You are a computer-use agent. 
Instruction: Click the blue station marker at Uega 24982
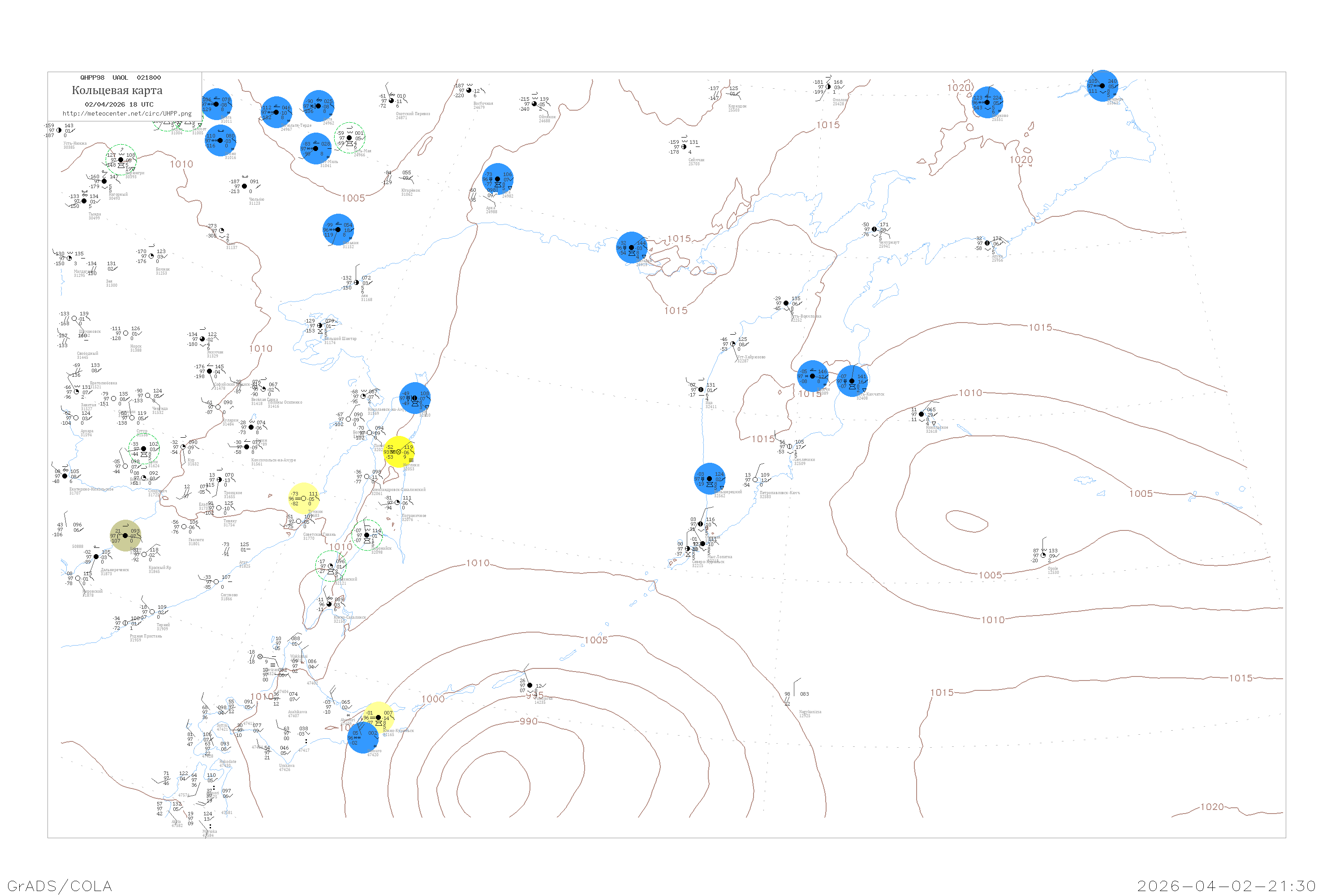click(497, 179)
